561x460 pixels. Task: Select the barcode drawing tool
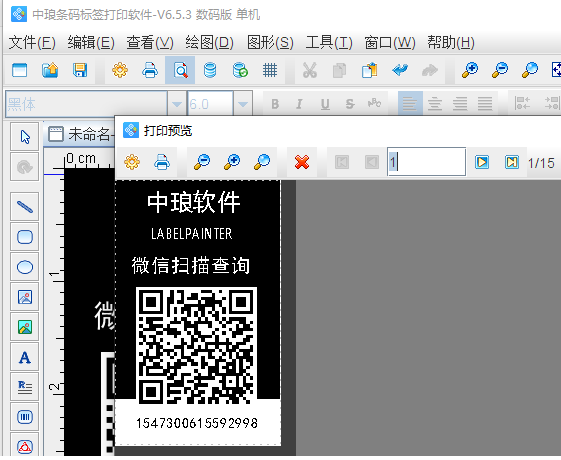pyautogui.click(x=25, y=417)
